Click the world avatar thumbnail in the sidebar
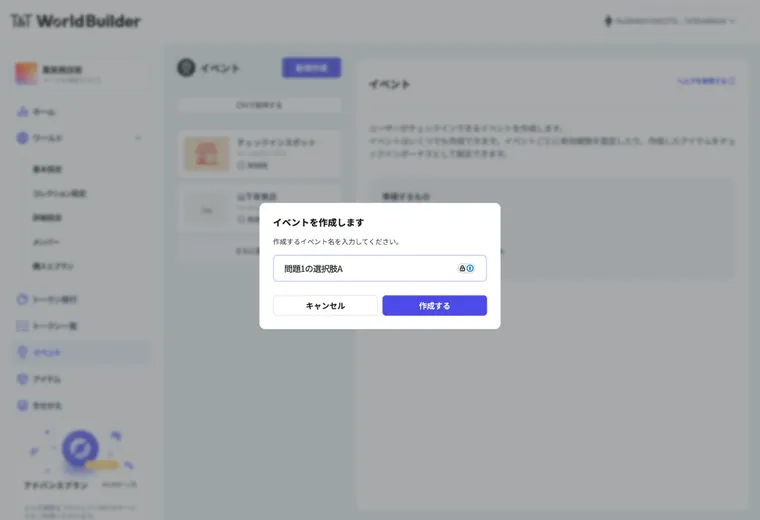Screen dimensions: 760x520 [x=26, y=73]
